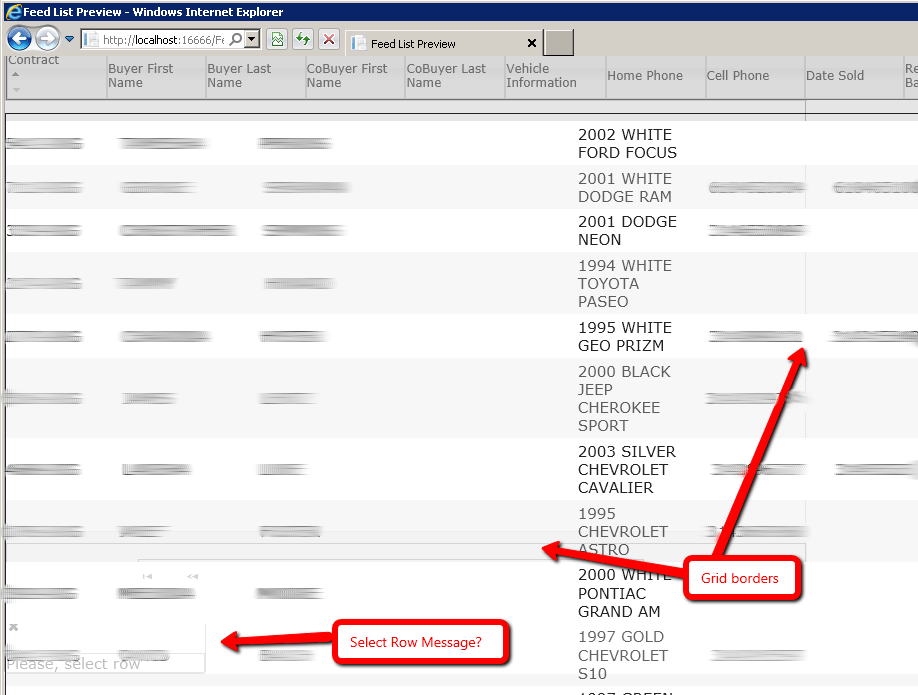
Task: Select the 2002 WHITE FORD FOCUS row
Action: pos(461,143)
